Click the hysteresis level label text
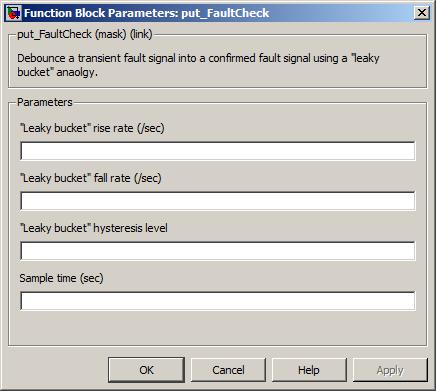This screenshot has height=391, width=436. pyautogui.click(x=94, y=228)
